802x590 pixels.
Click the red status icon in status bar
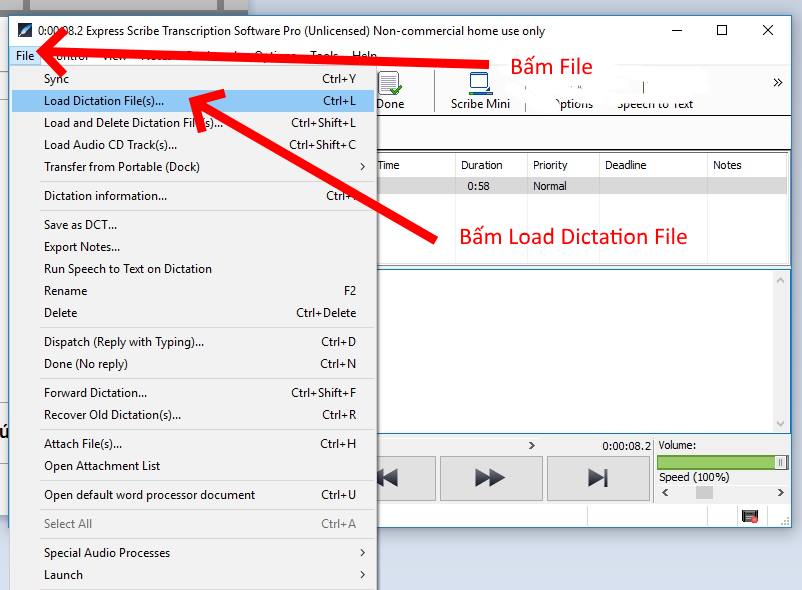pos(750,516)
